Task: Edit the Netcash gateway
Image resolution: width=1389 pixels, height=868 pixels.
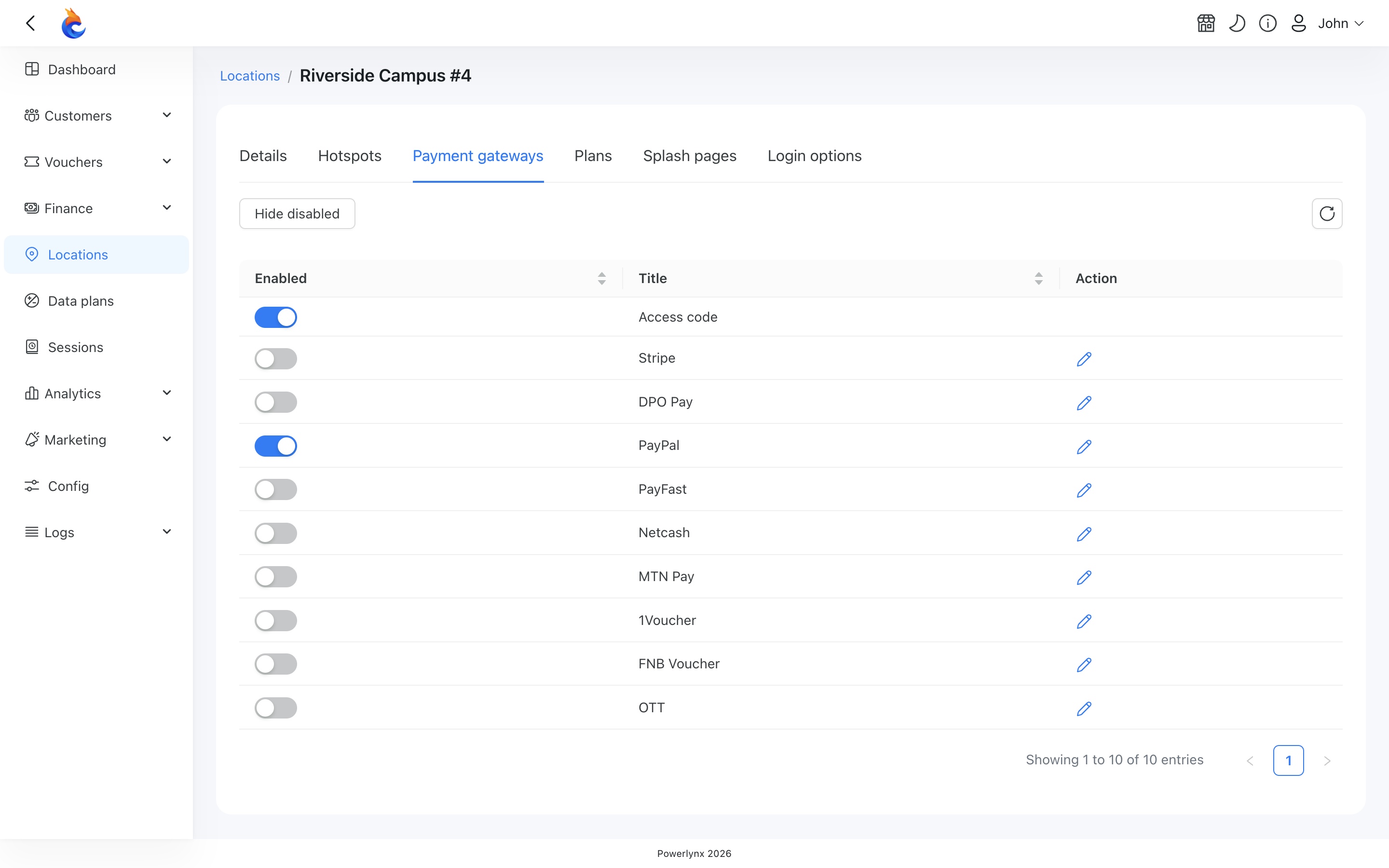Action: (1084, 533)
